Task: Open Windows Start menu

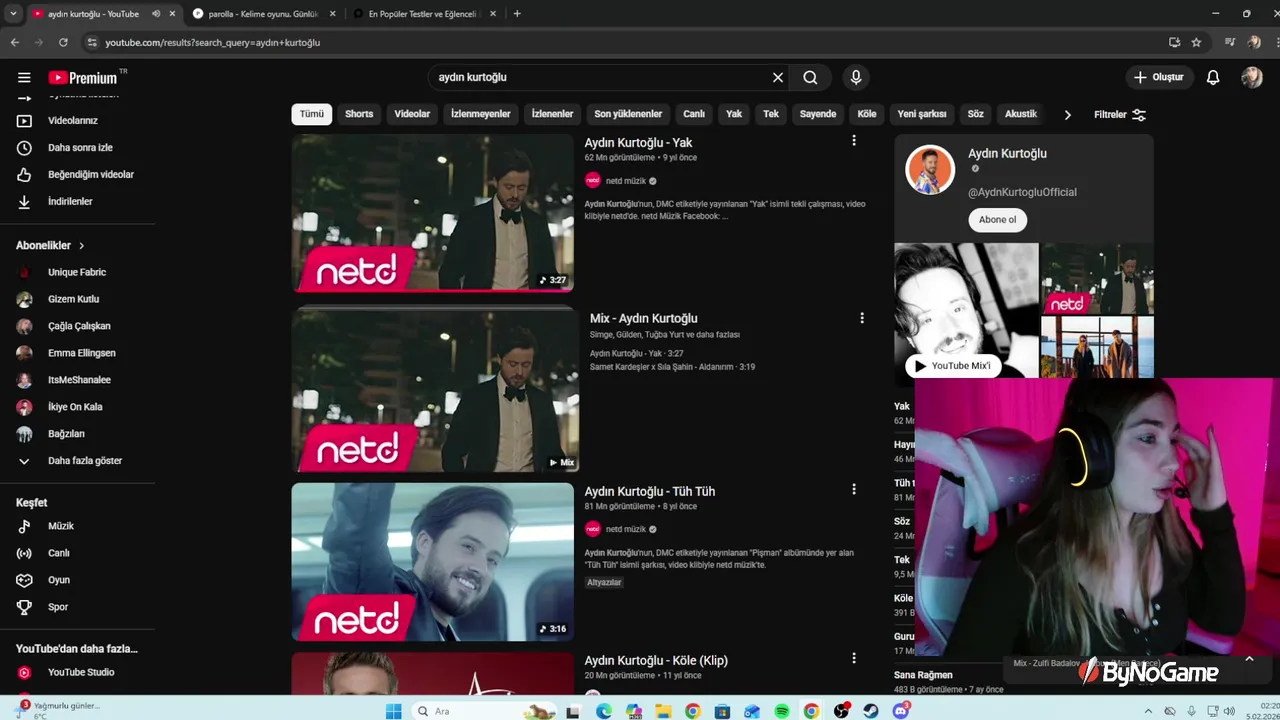Action: [394, 711]
